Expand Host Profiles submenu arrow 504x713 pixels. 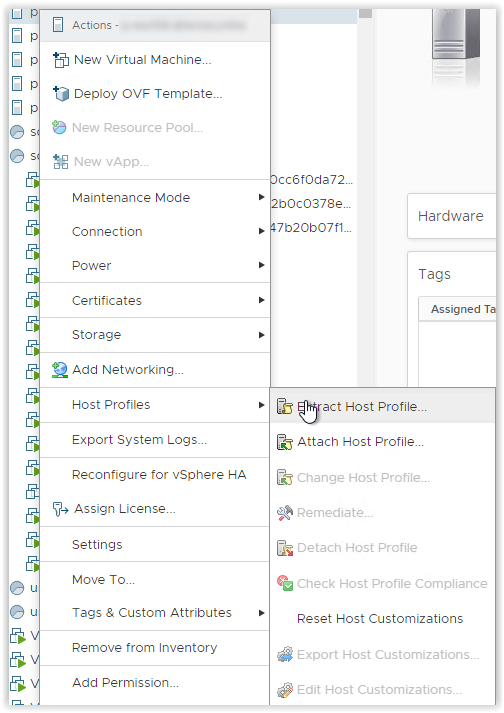(x=261, y=405)
